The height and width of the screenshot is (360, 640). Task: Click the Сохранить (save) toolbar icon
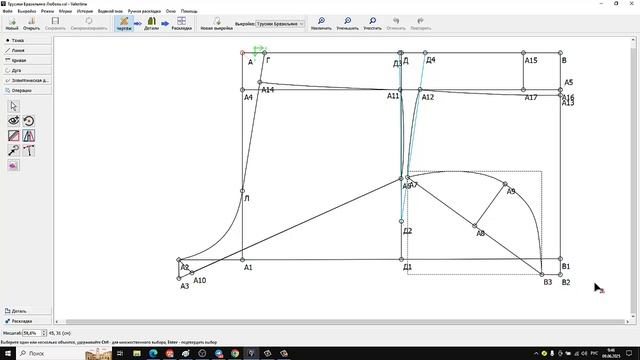55,23
